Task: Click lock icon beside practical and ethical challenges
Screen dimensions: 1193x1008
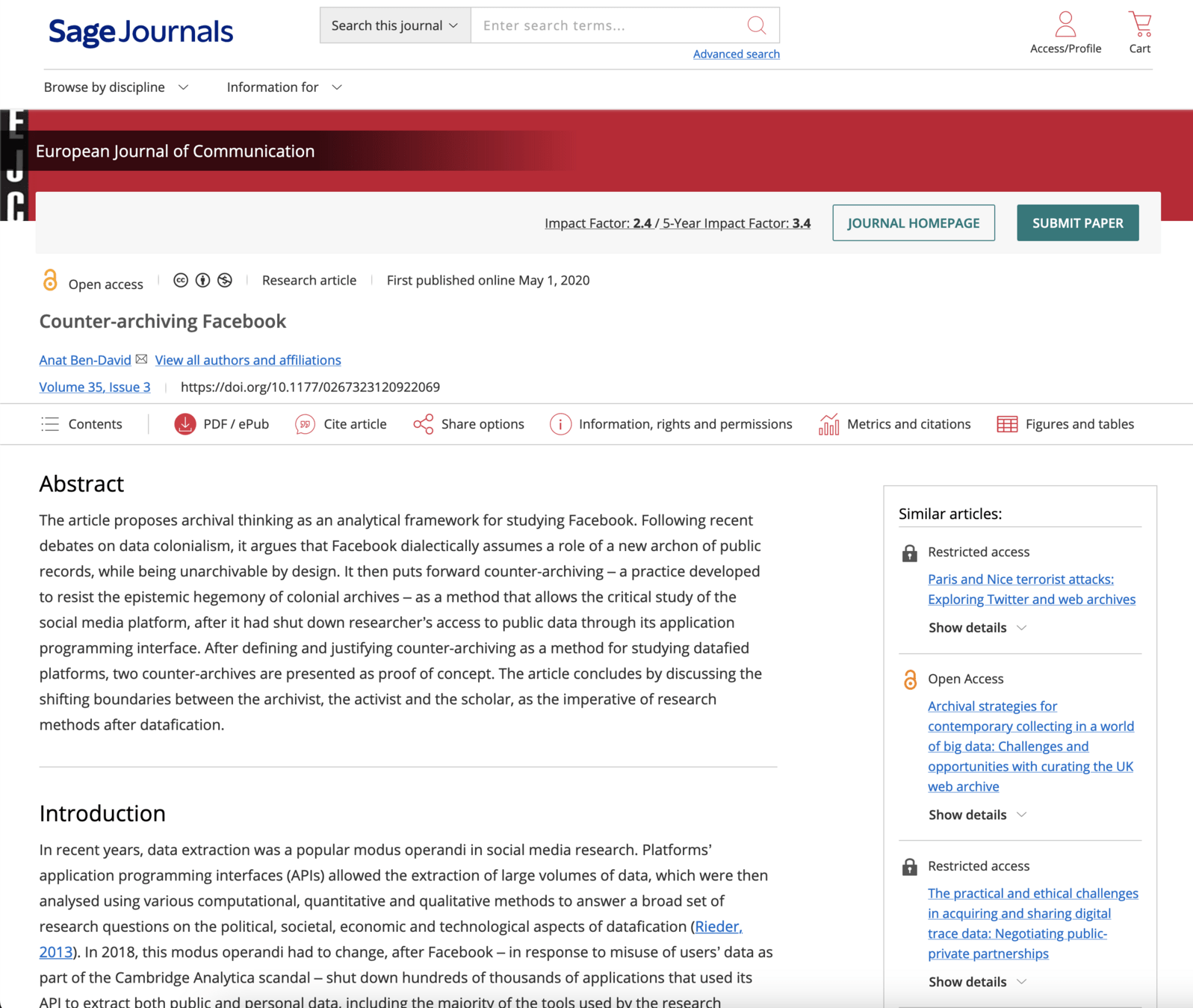Action: tap(909, 867)
